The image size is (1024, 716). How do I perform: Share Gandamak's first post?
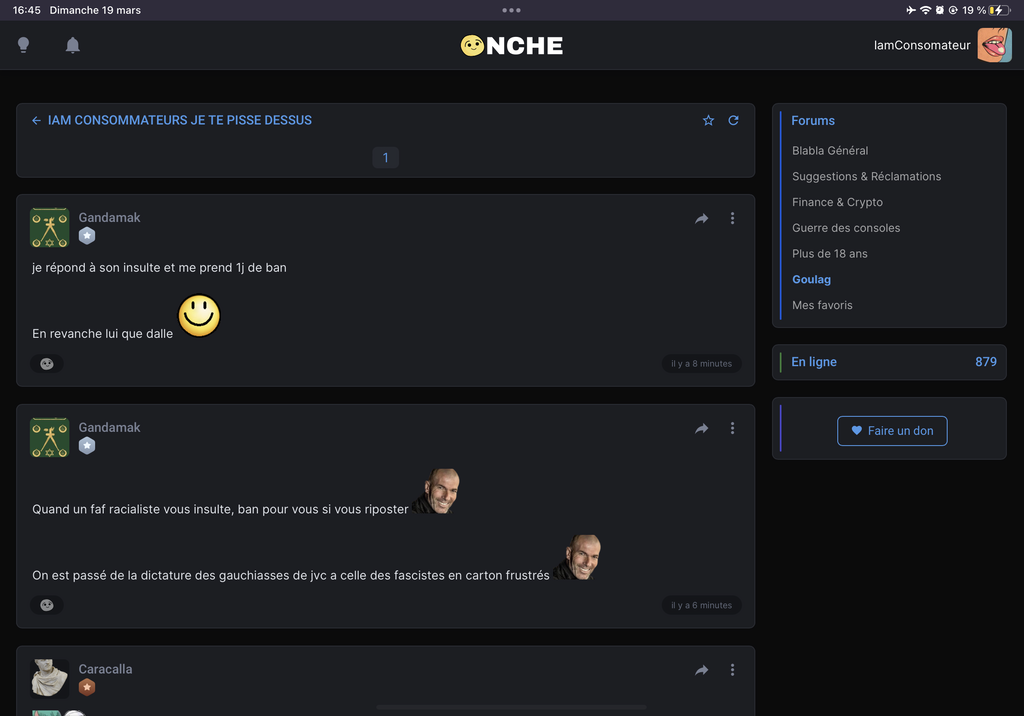click(x=702, y=218)
